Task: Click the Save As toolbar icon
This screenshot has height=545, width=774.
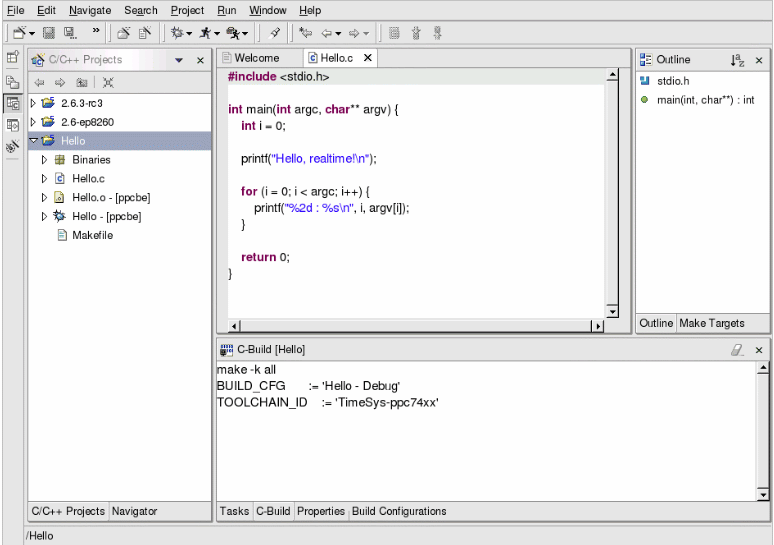Action: tap(70, 33)
